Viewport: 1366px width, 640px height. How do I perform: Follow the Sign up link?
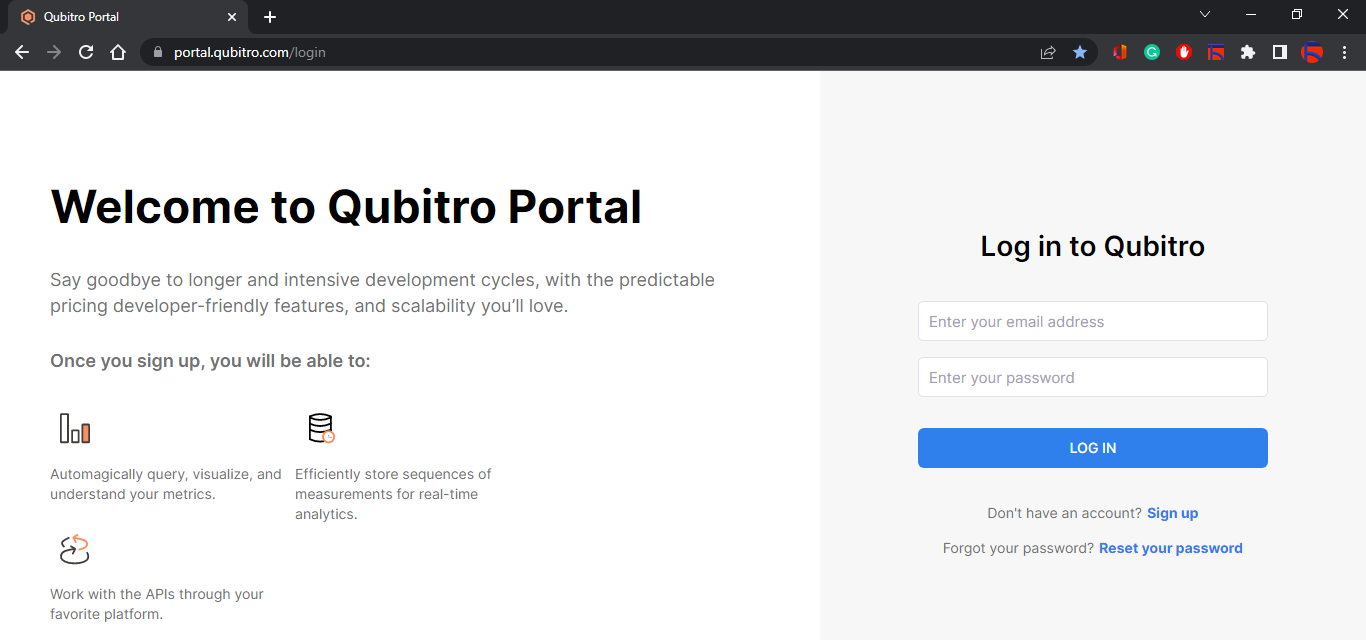(x=1172, y=513)
